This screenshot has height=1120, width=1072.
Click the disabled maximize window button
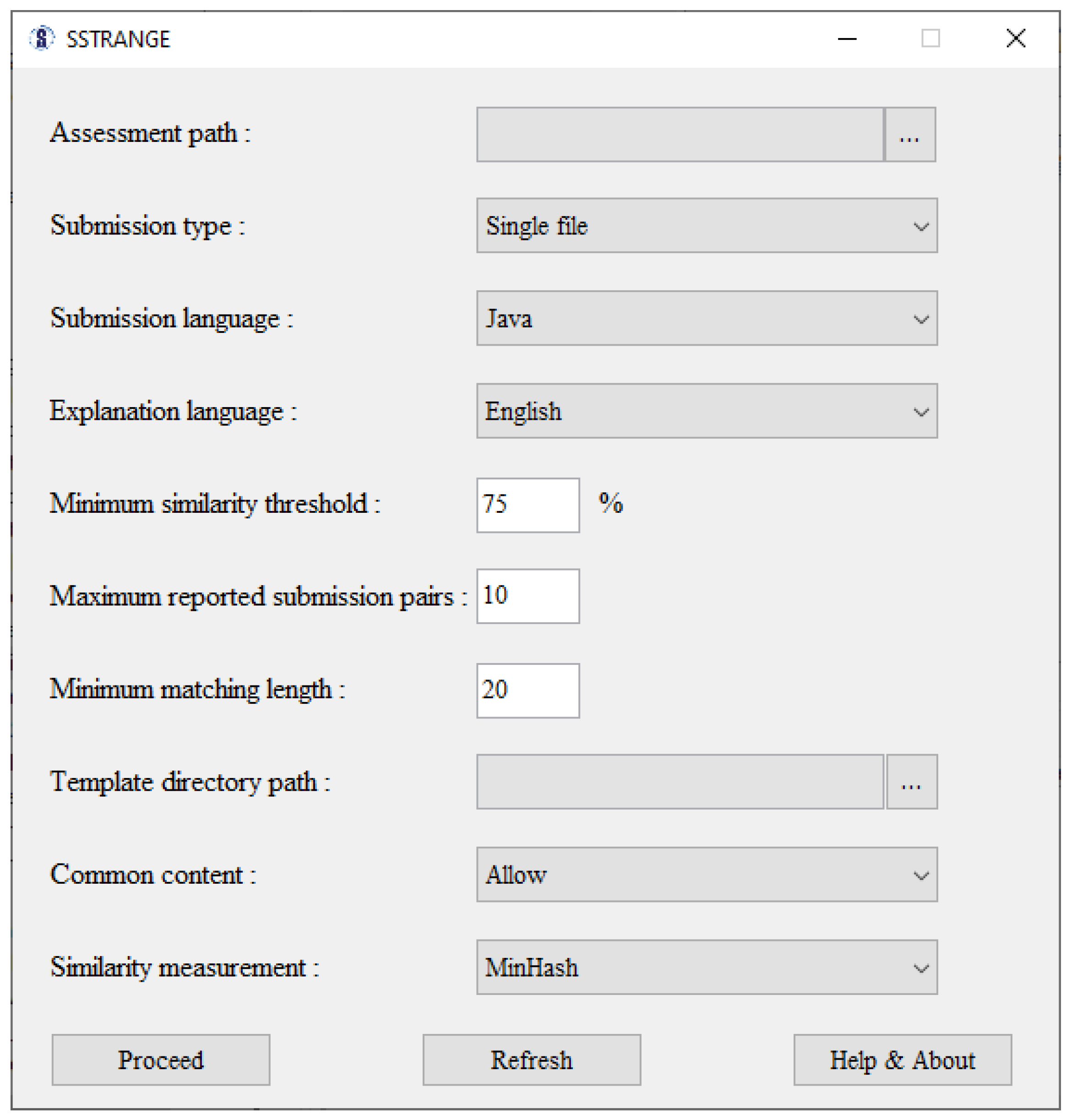tap(931, 39)
